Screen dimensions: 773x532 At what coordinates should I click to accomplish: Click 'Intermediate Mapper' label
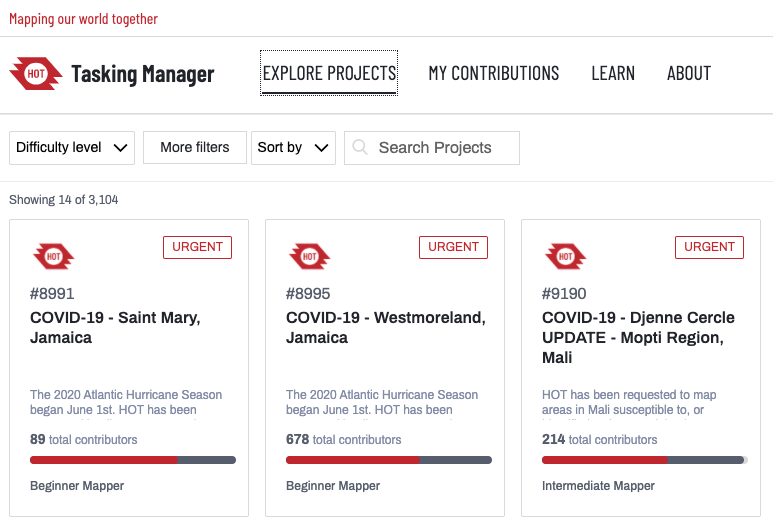coord(598,486)
